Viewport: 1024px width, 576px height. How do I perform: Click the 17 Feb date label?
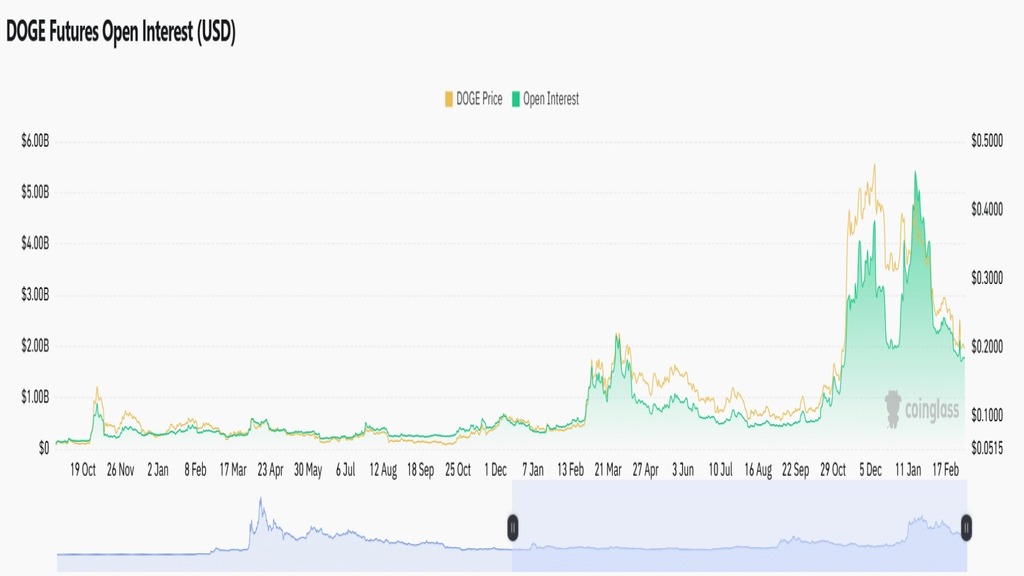pos(946,470)
